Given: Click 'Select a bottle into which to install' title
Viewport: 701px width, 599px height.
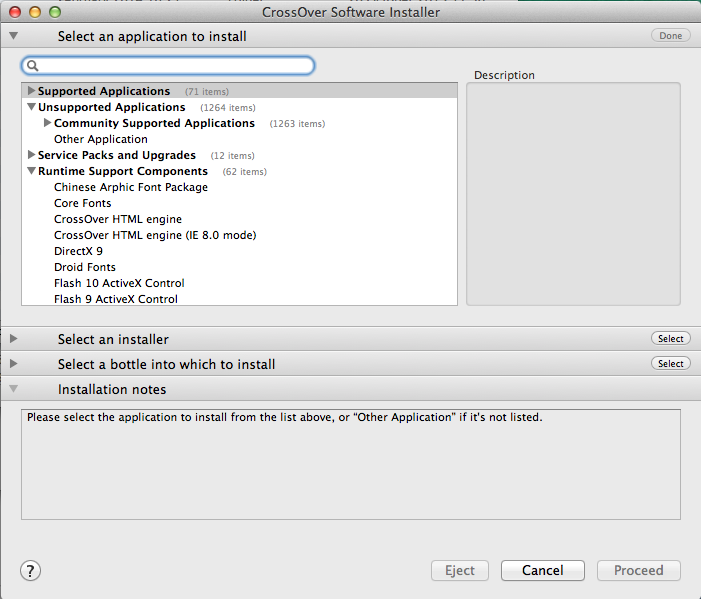Looking at the screenshot, I should coord(166,364).
